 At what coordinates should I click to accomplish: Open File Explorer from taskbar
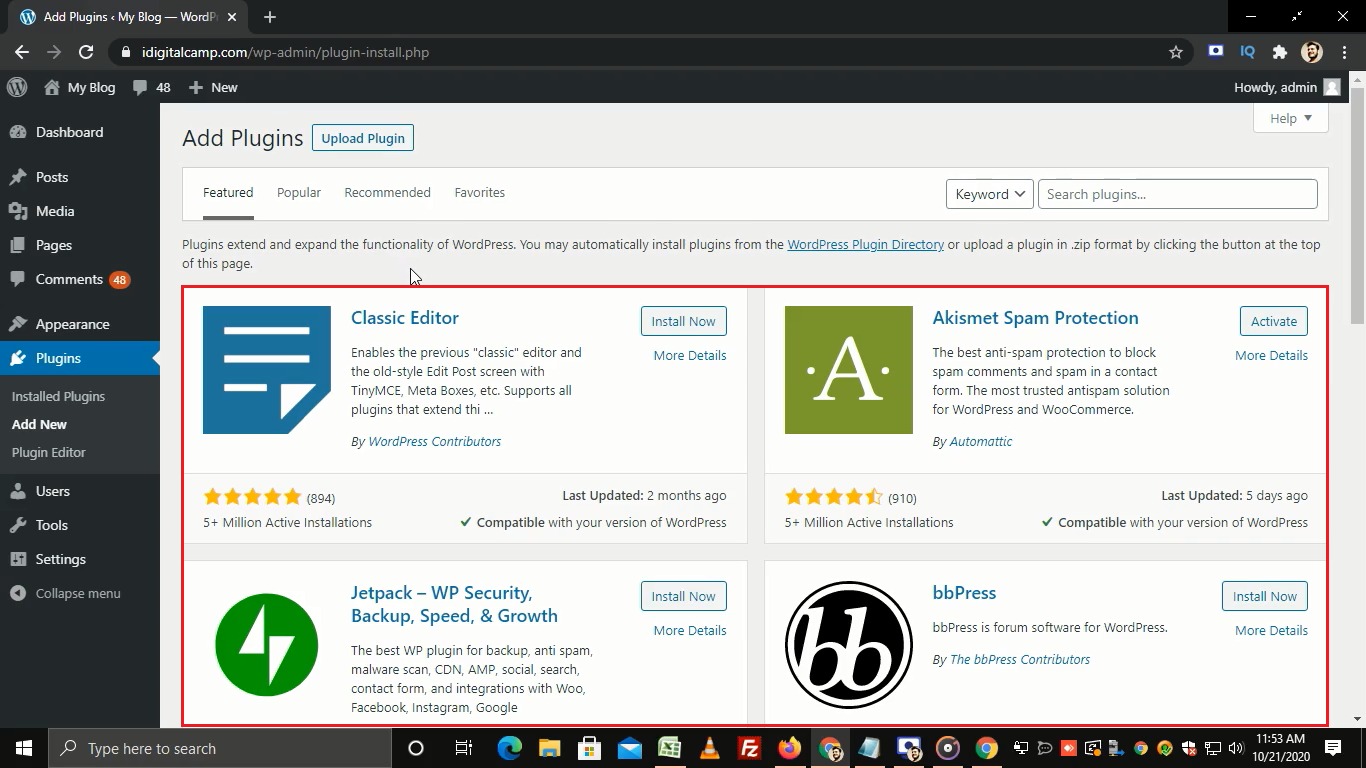coord(549,748)
